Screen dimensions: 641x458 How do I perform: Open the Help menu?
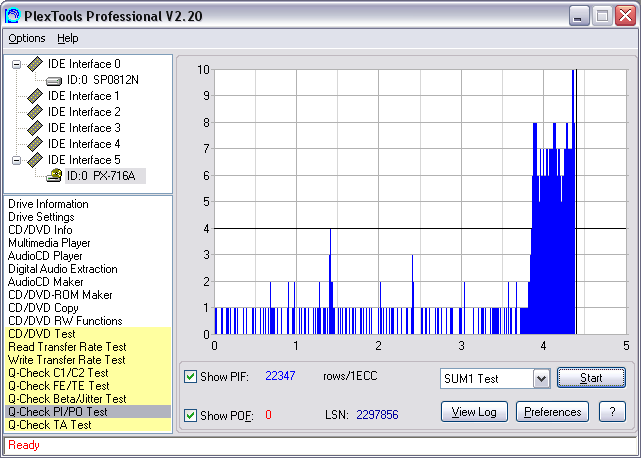(67, 38)
